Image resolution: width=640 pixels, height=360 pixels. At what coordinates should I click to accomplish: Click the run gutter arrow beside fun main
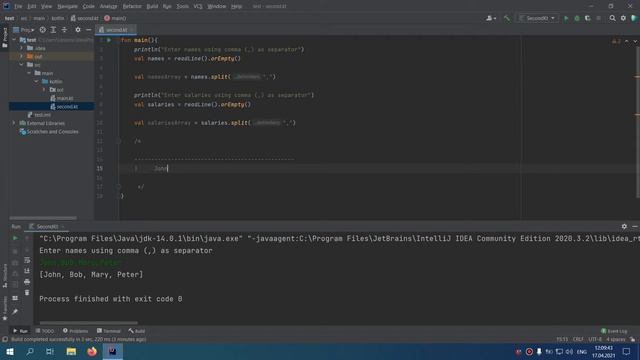click(109, 40)
